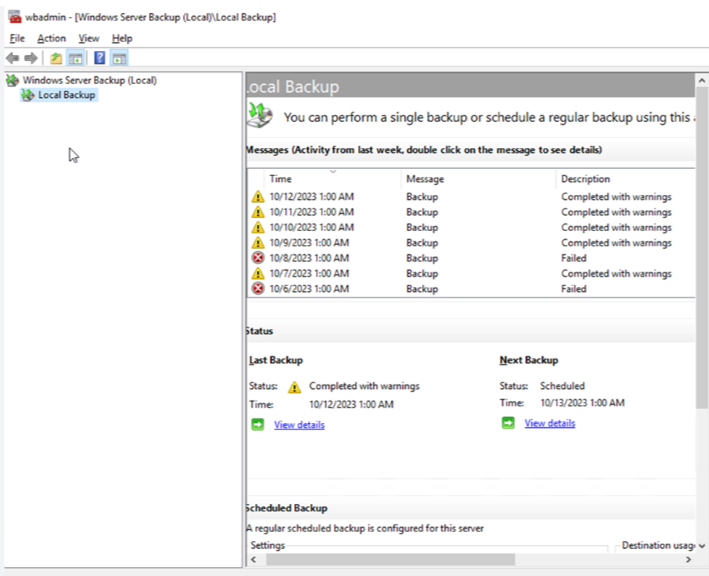709x576 pixels.
Task: Select Local Backup in the console tree
Action: tap(67, 95)
